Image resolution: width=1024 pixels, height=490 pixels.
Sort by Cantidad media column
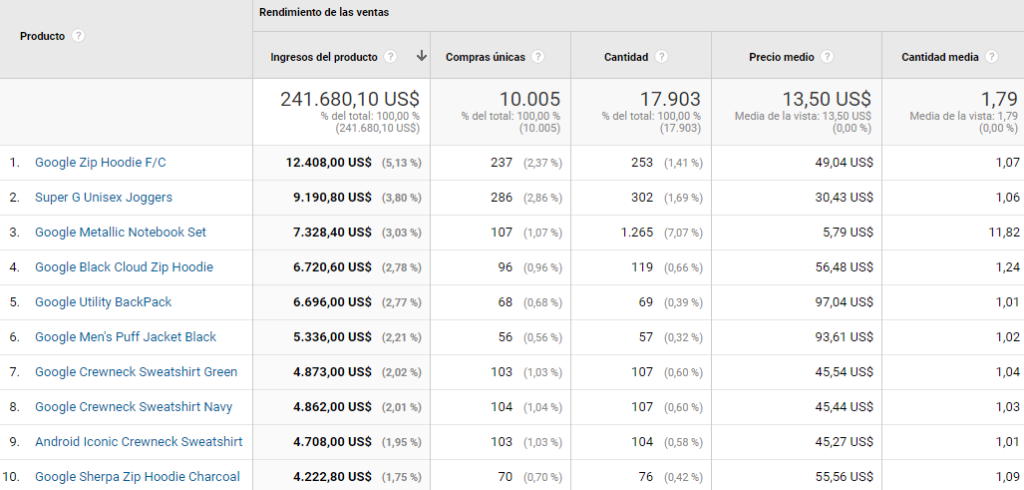[940, 57]
